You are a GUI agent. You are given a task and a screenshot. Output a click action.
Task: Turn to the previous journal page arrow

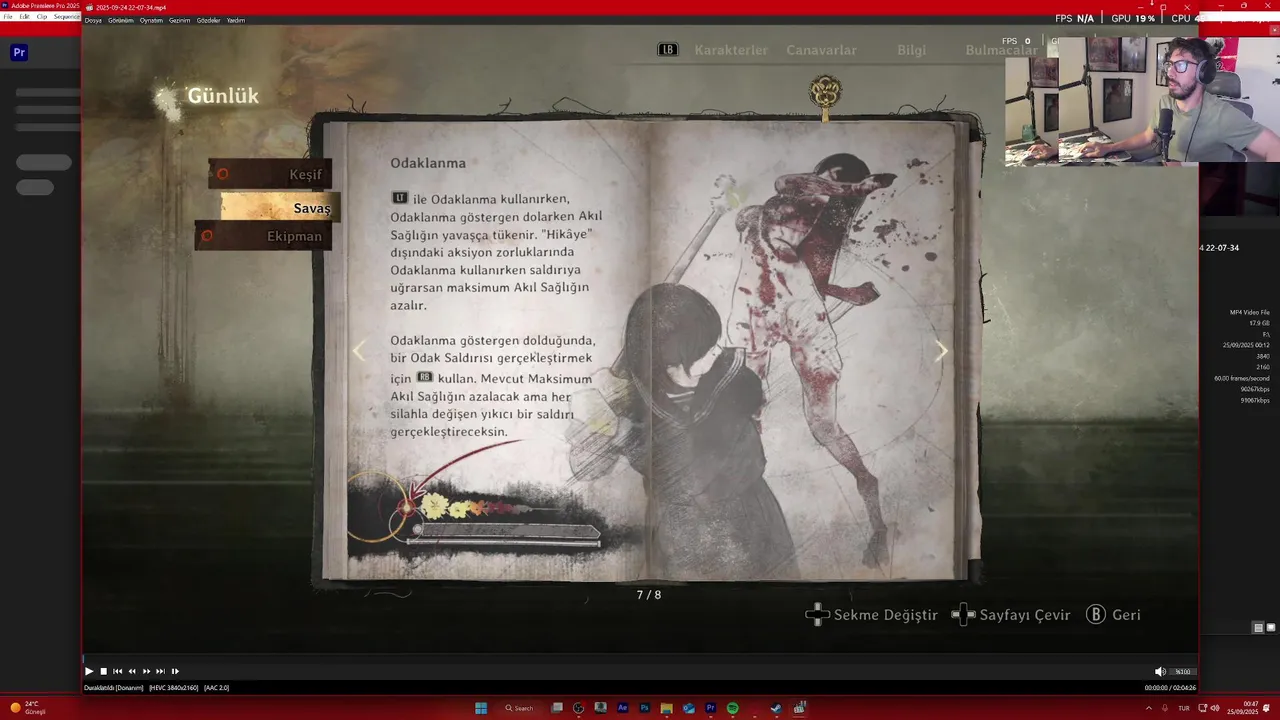359,351
